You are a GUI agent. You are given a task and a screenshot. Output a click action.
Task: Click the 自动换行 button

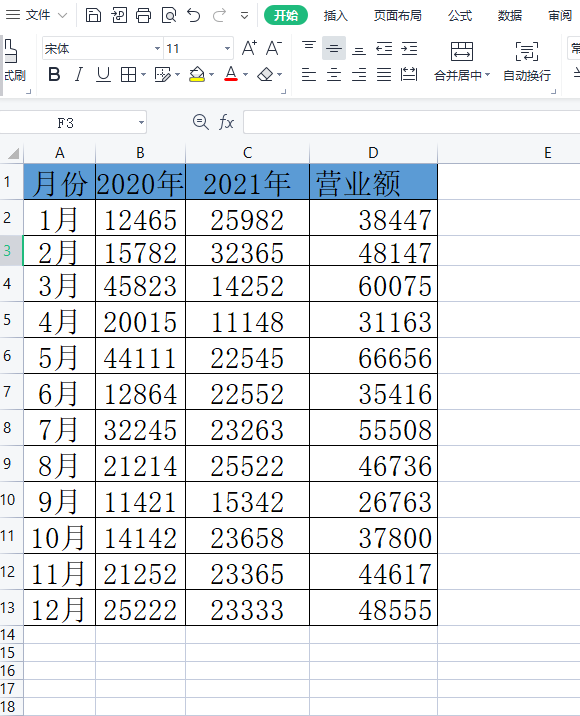point(527,62)
